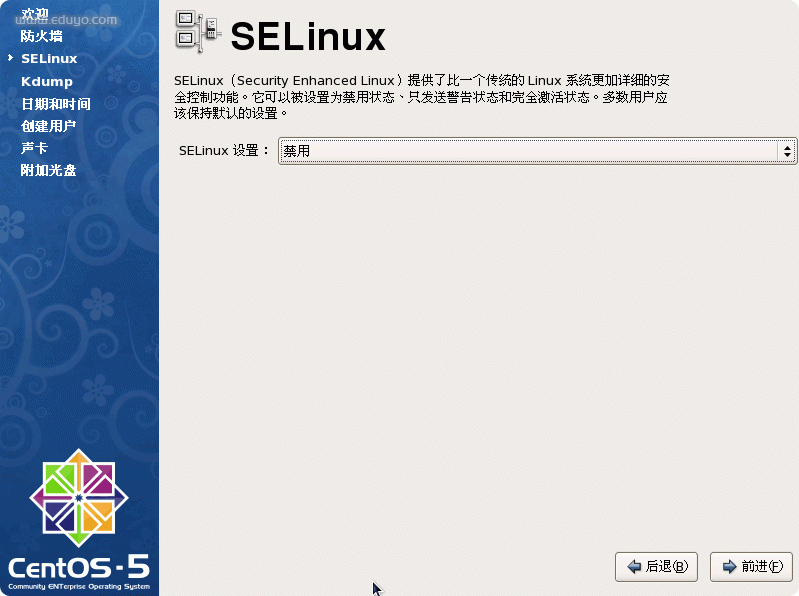Click the forward arrow icon on 前进 button
The image size is (799, 596).
[x=730, y=566]
